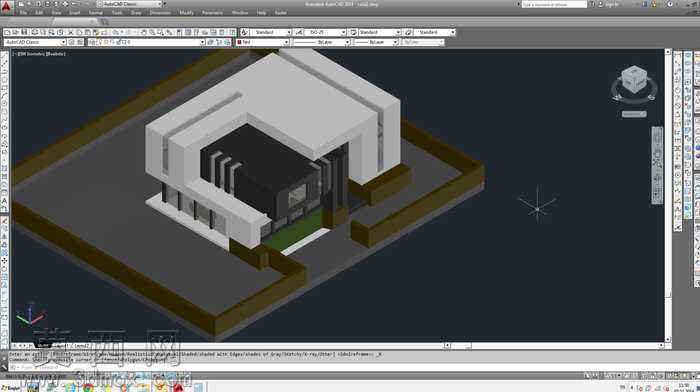
Task: Open the Dimension Style manager icon
Action: (299, 32)
